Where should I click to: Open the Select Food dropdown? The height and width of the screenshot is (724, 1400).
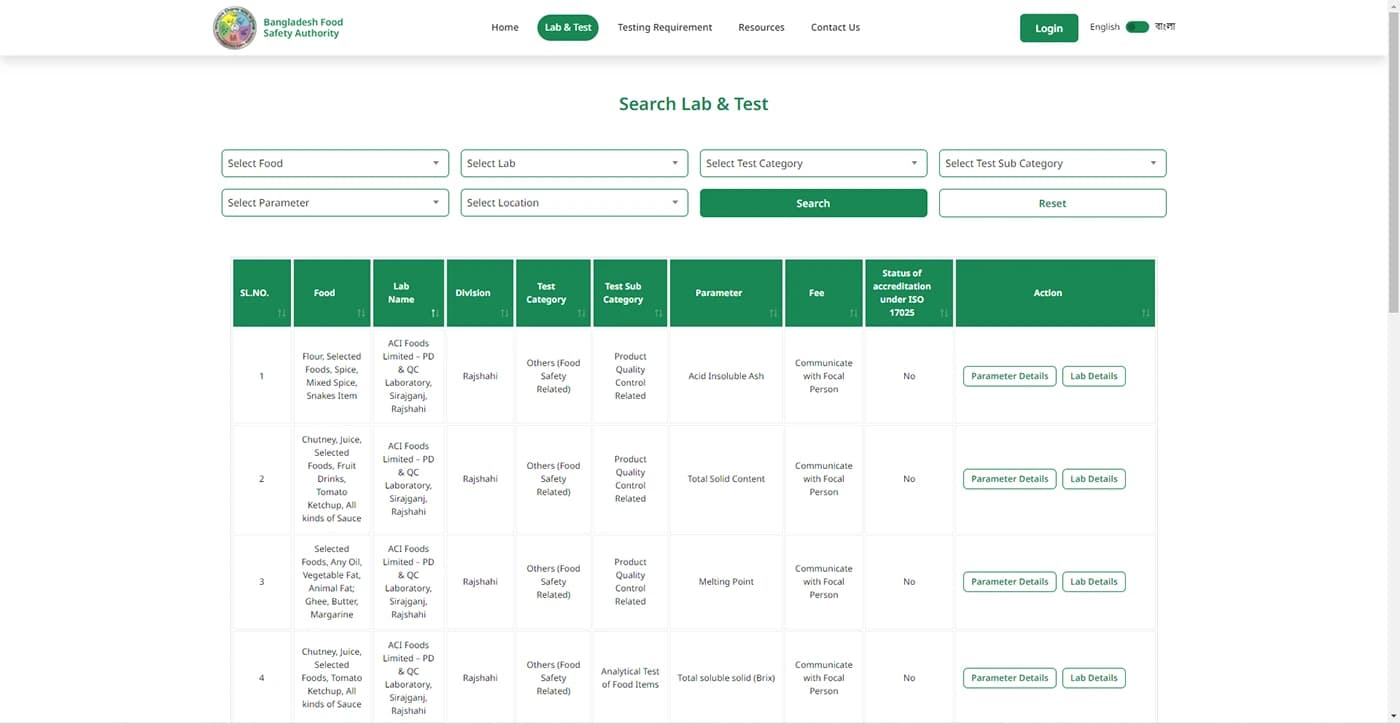[335, 163]
